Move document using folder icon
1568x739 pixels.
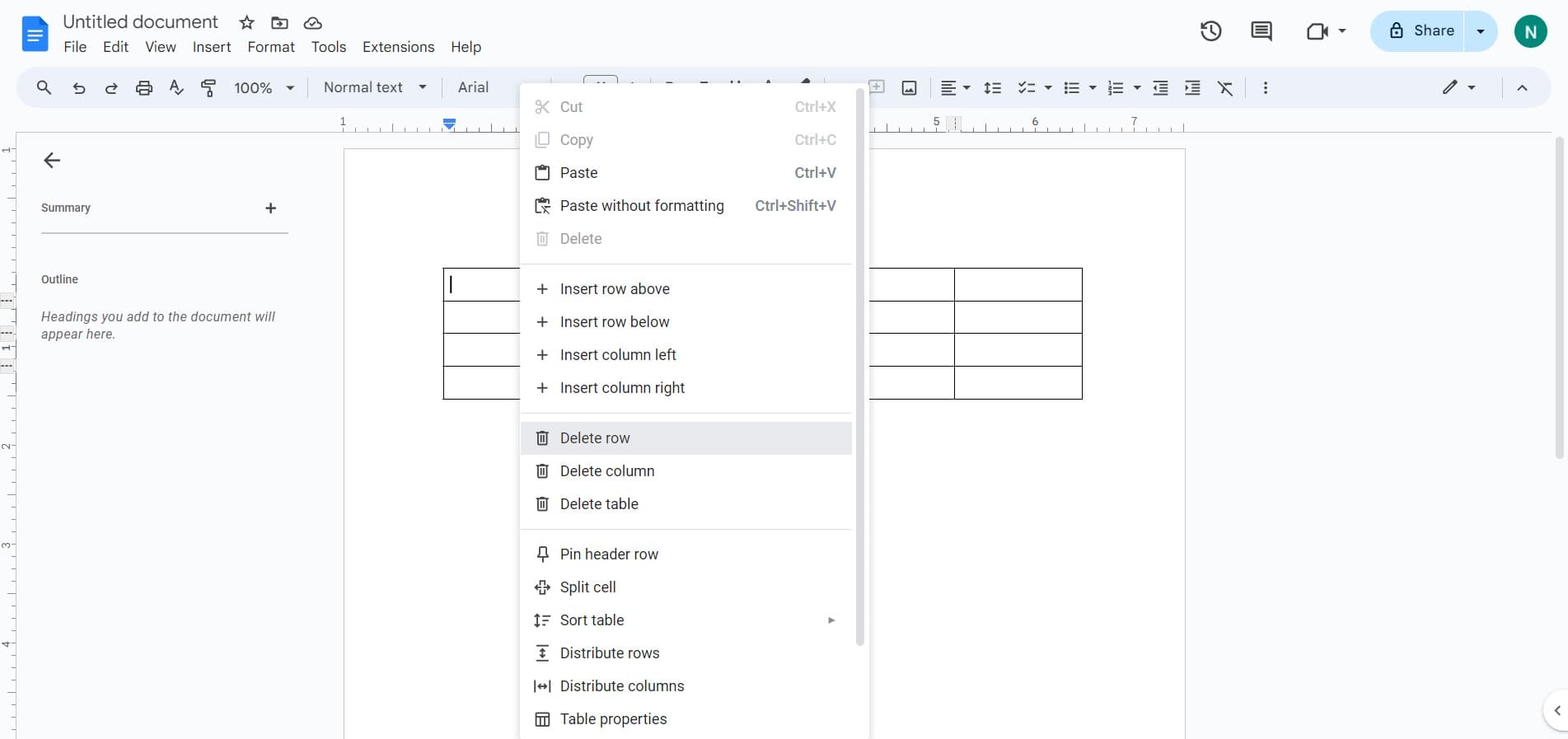pyautogui.click(x=279, y=23)
